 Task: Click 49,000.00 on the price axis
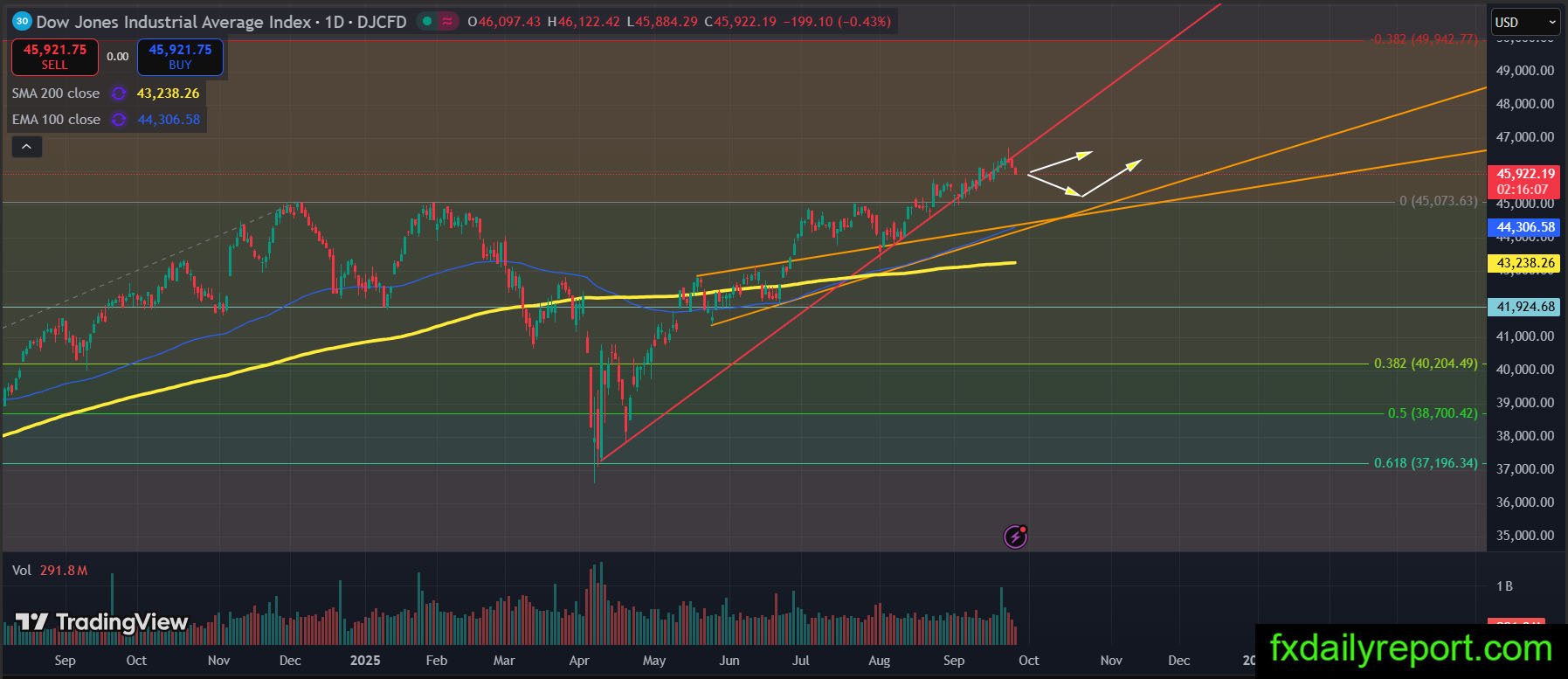1525,71
